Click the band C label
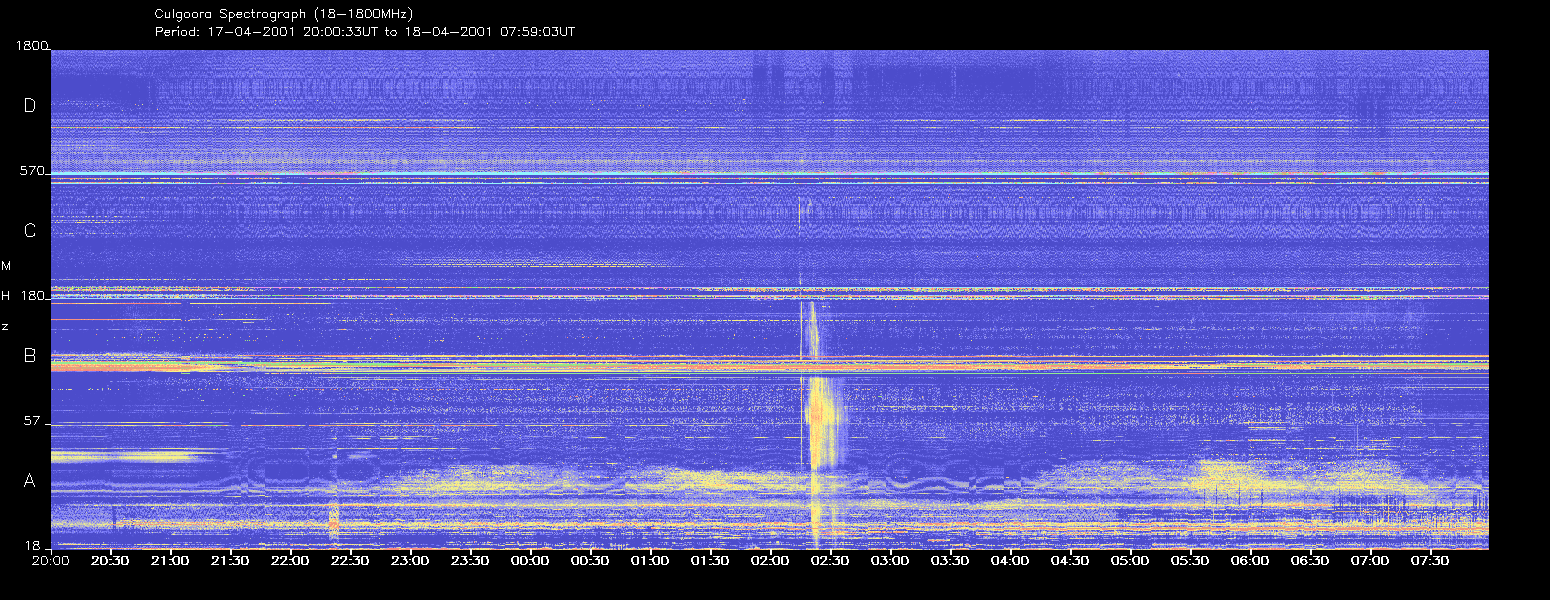This screenshot has width=1550, height=600. click(x=30, y=231)
